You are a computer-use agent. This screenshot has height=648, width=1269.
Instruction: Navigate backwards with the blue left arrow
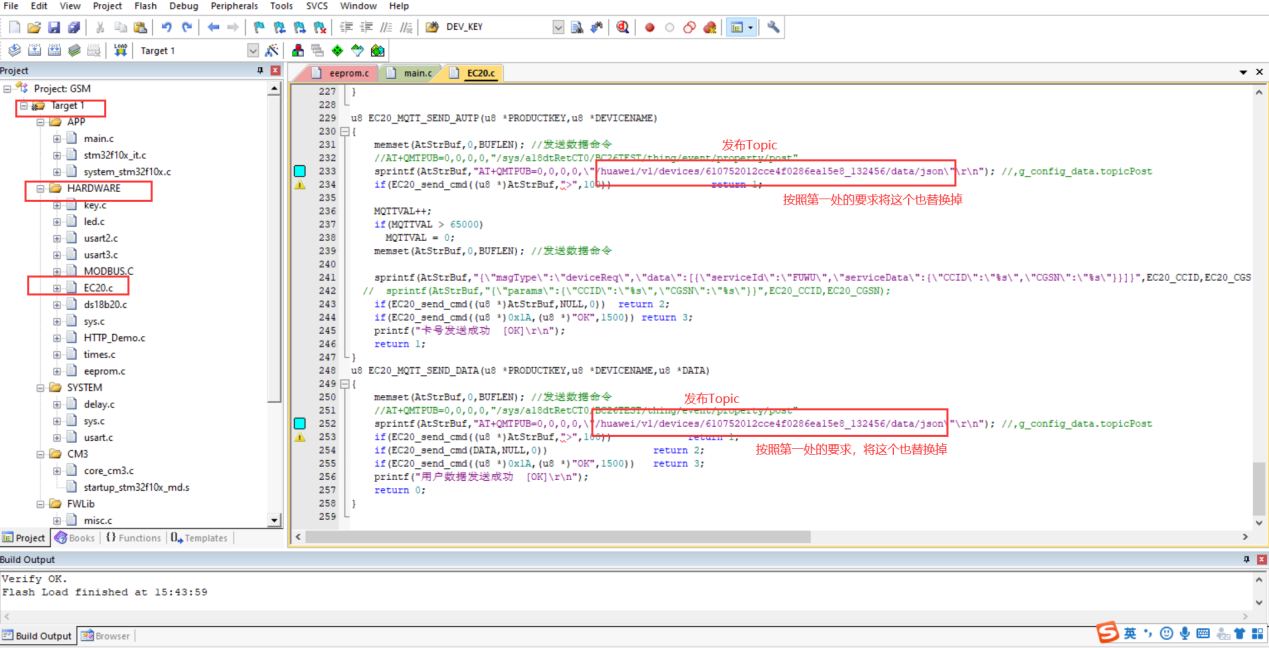[x=213, y=27]
